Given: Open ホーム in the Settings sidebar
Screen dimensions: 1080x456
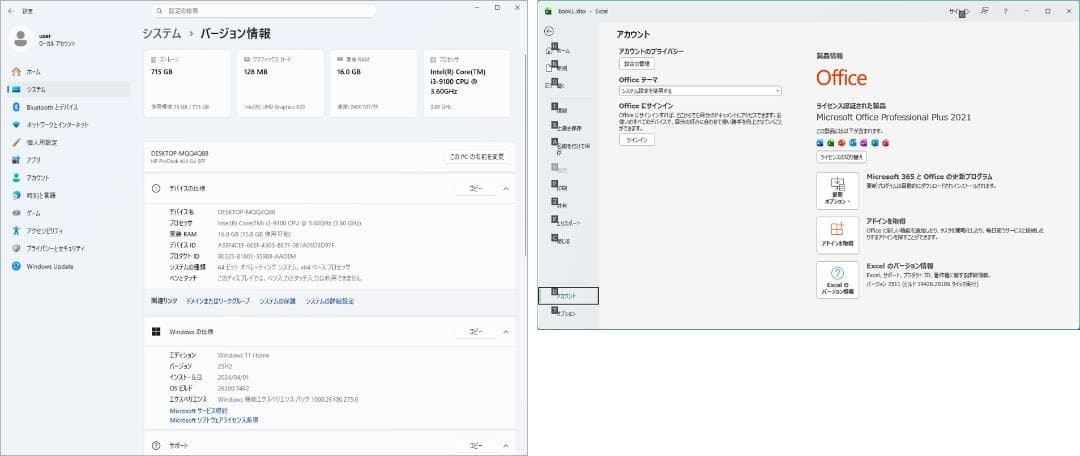Looking at the screenshot, I should click(x=68, y=72).
